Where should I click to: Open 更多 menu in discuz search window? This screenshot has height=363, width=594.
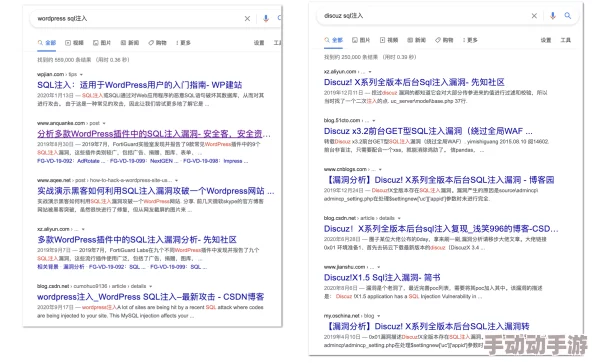coord(470,40)
